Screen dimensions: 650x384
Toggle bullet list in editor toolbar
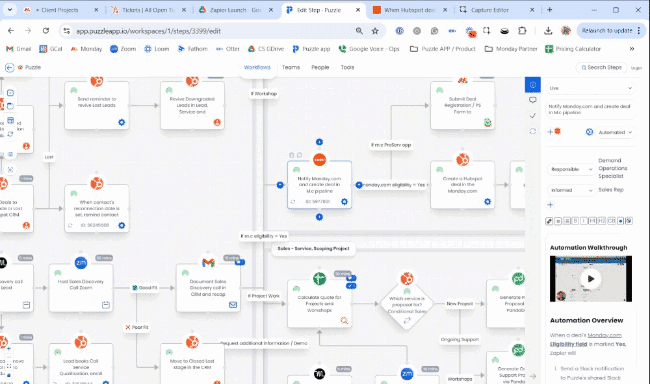pyautogui.click(x=558, y=221)
